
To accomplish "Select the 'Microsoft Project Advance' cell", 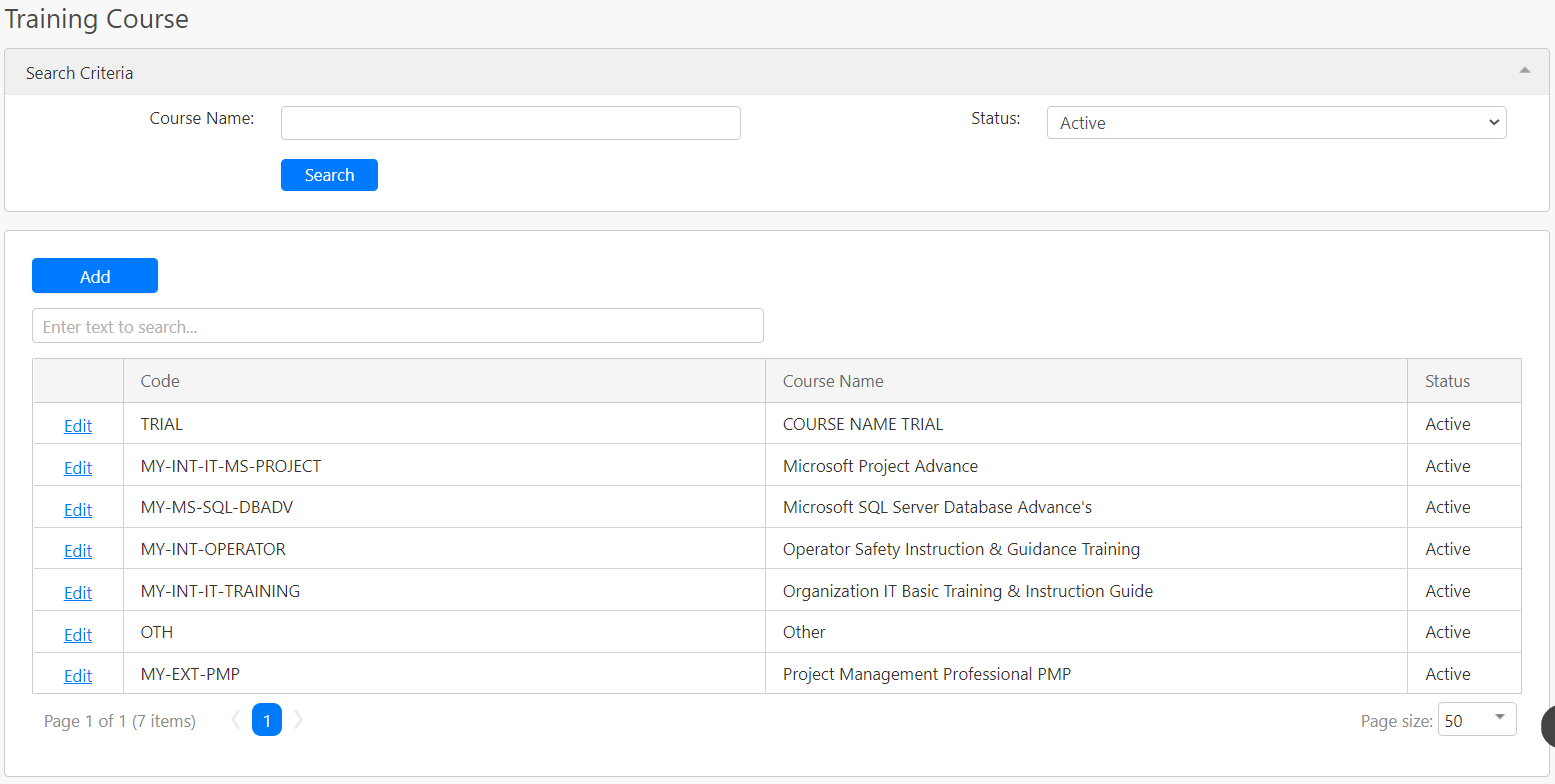I will (x=1086, y=466).
